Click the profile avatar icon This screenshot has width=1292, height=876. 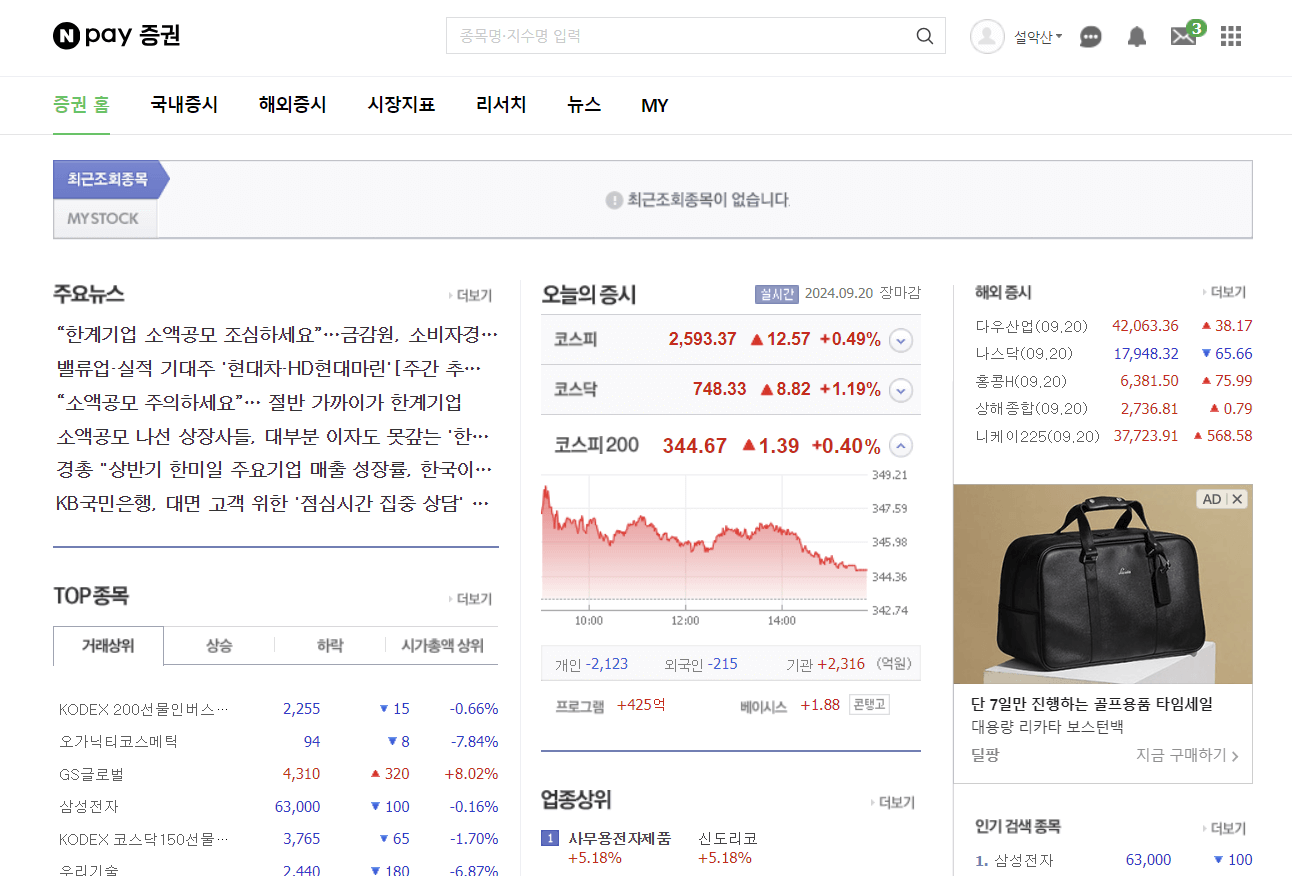point(986,36)
